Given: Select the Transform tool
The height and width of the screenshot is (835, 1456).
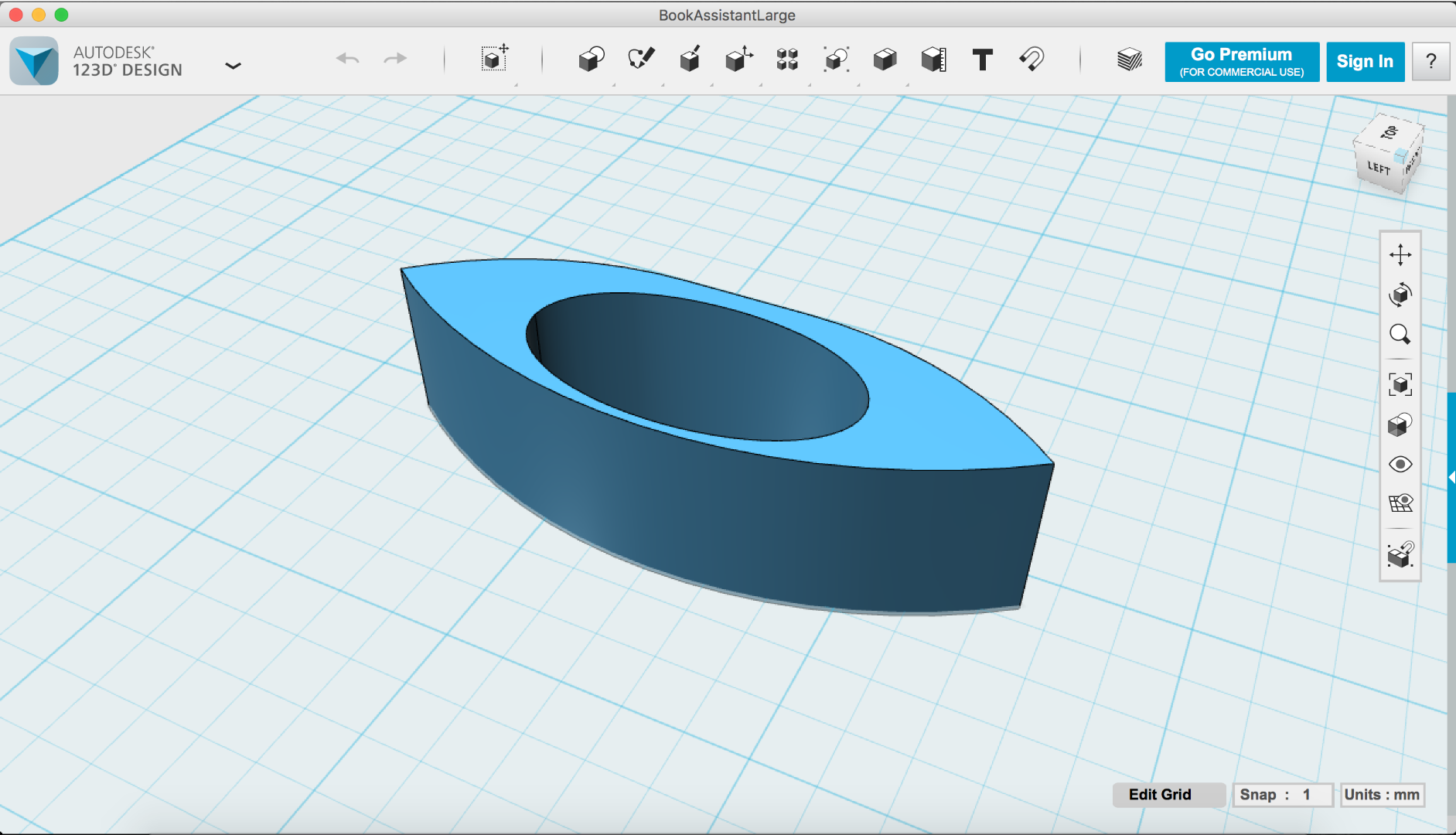Looking at the screenshot, I should [x=494, y=58].
